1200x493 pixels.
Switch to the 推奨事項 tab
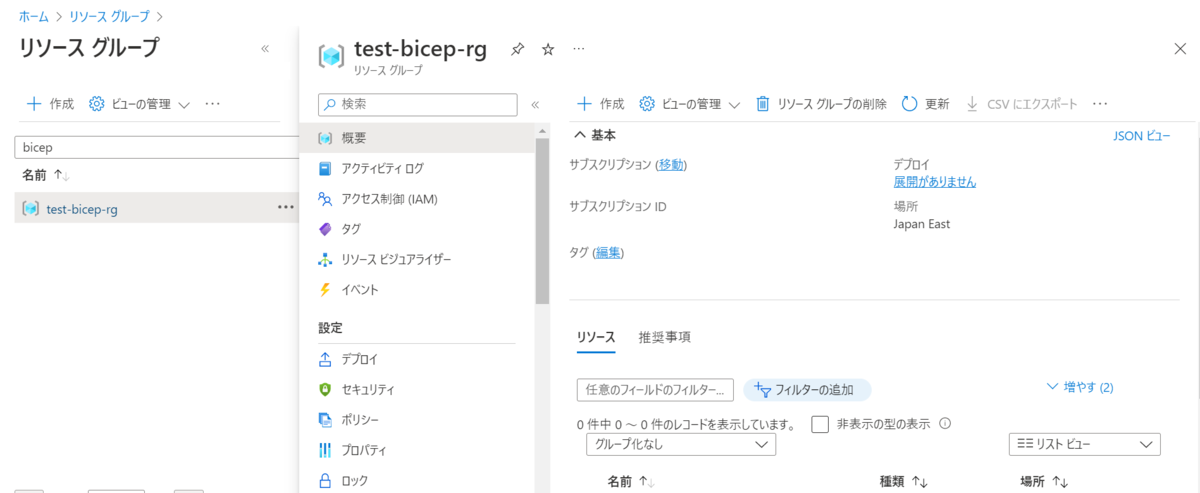664,337
